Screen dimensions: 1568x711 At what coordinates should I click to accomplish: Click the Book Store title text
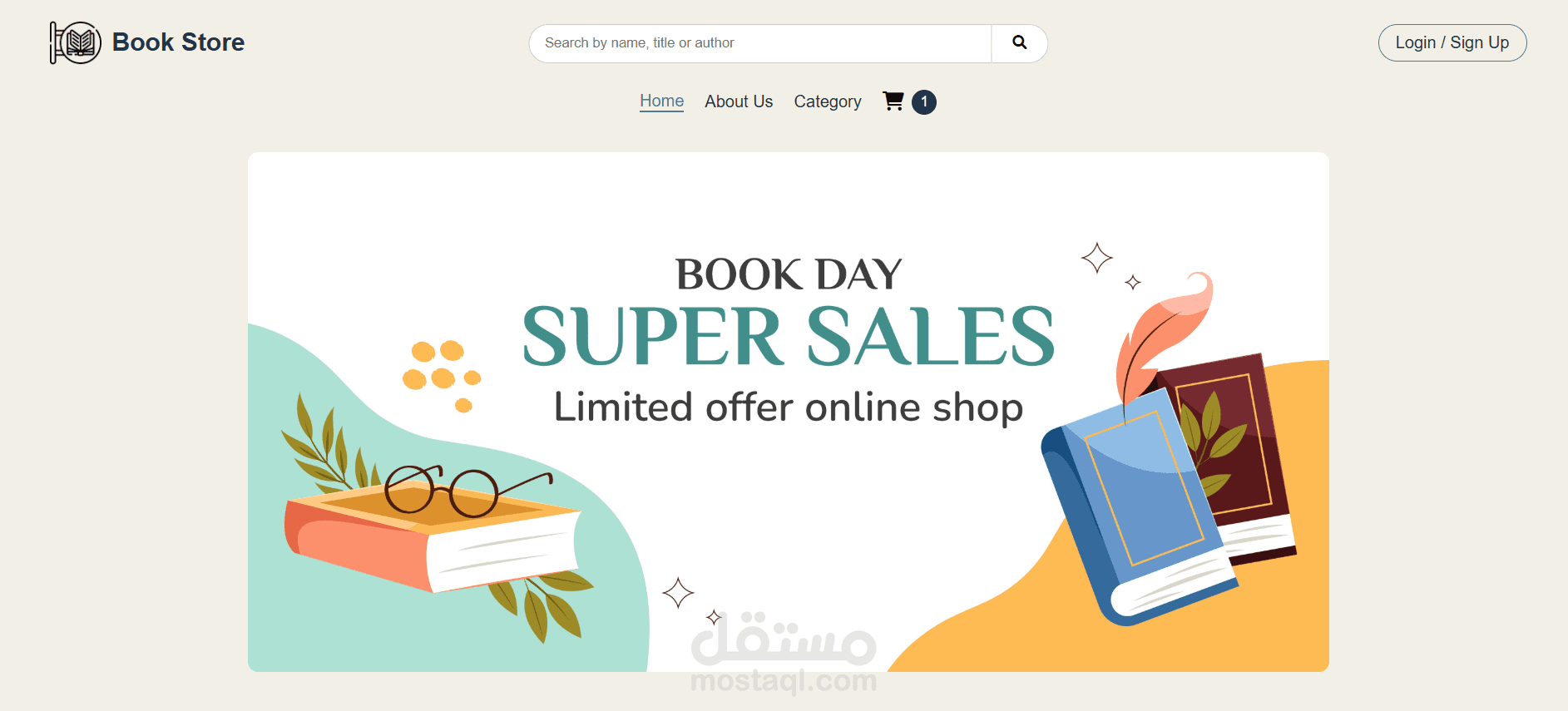point(178,42)
